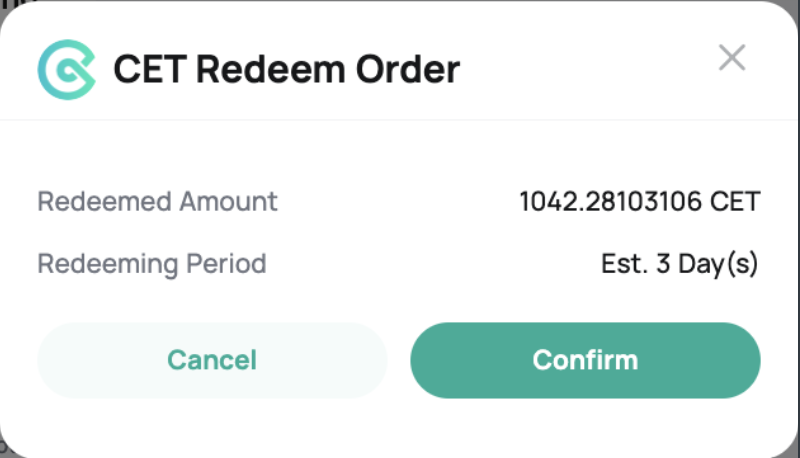Click the word "Redeem" in the title
The width and height of the screenshot is (800, 458).
271,69
